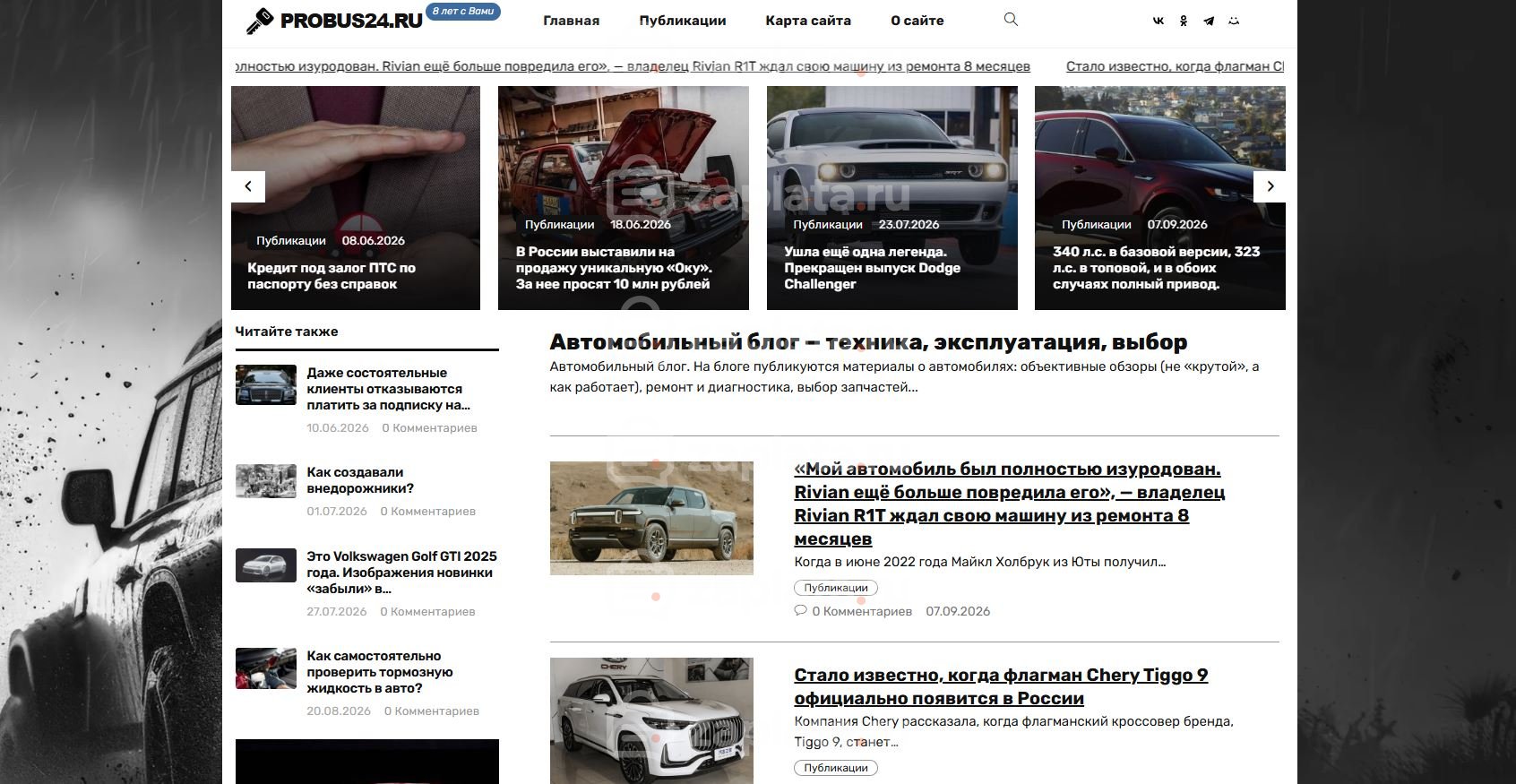Click date 20.08.2026 in sidebar

(339, 711)
